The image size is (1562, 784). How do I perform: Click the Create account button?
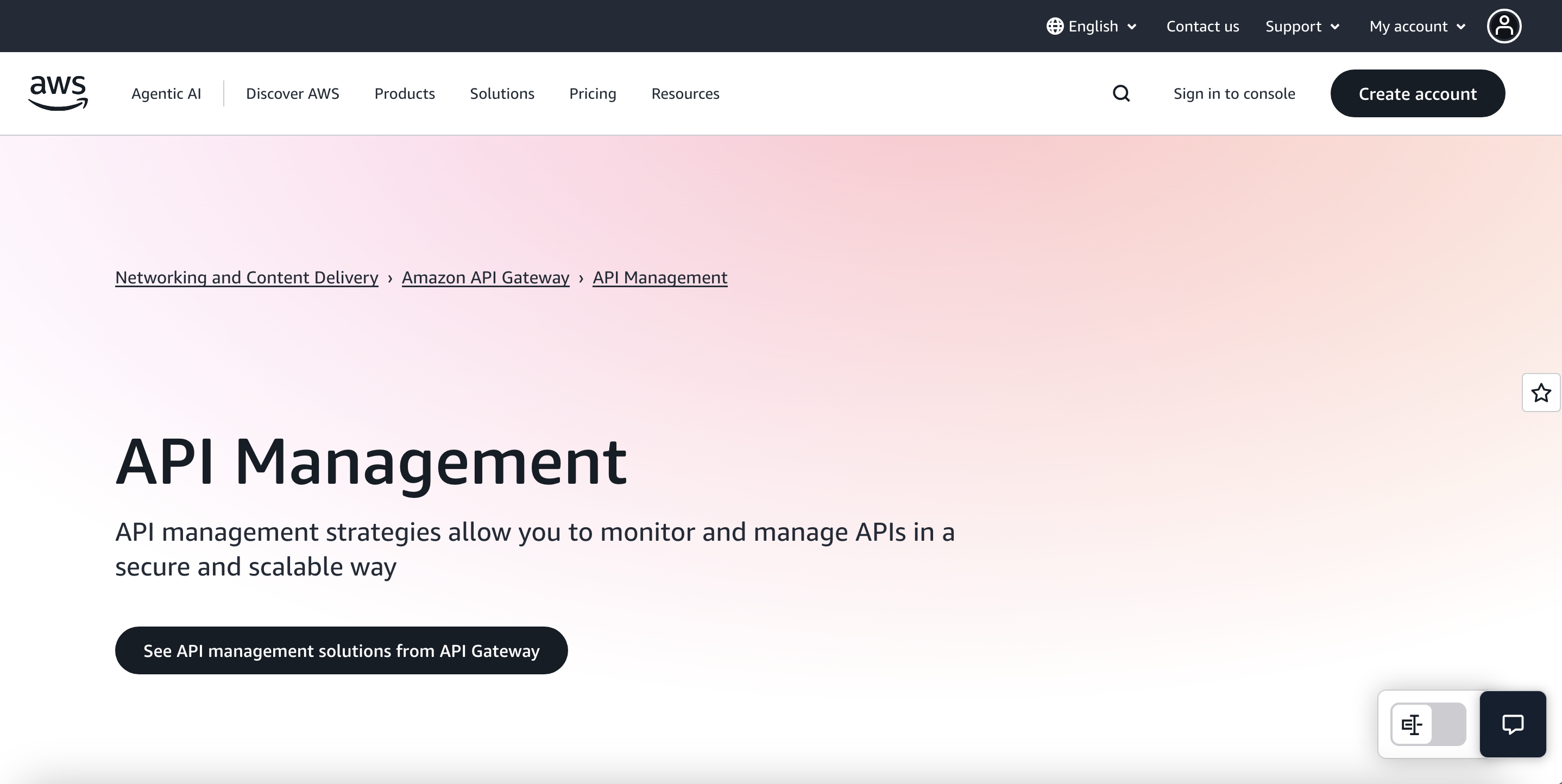click(x=1417, y=93)
